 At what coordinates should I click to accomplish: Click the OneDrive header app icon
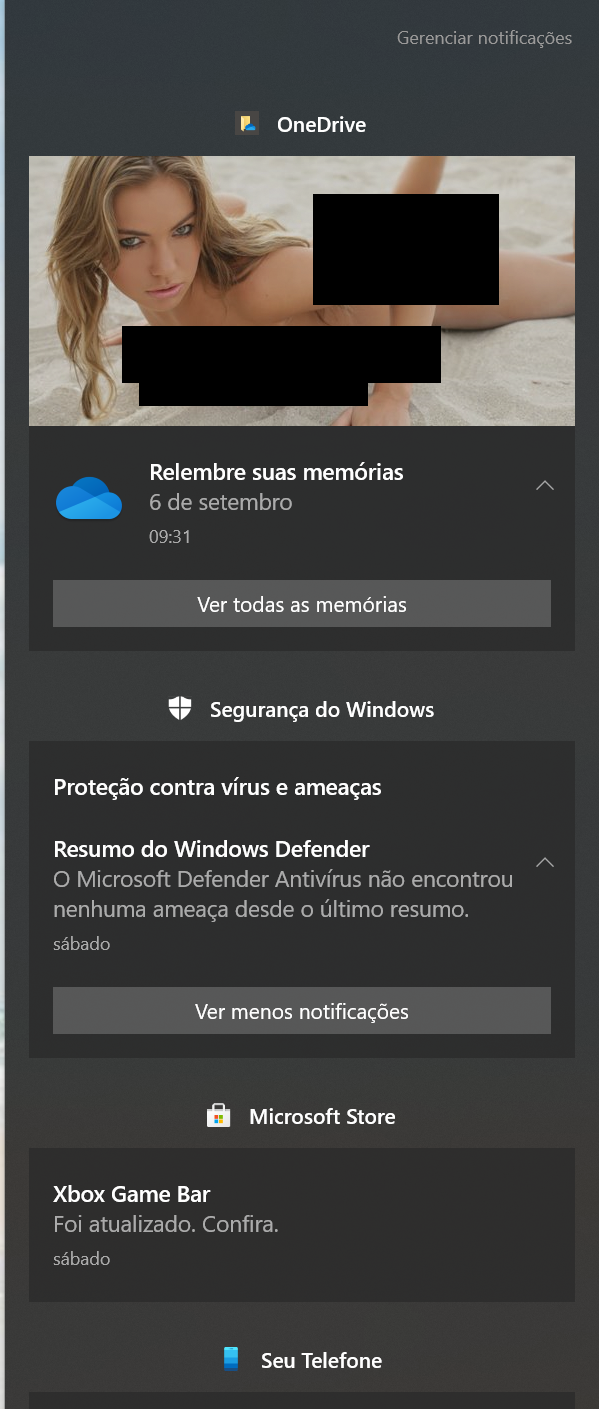(x=247, y=124)
